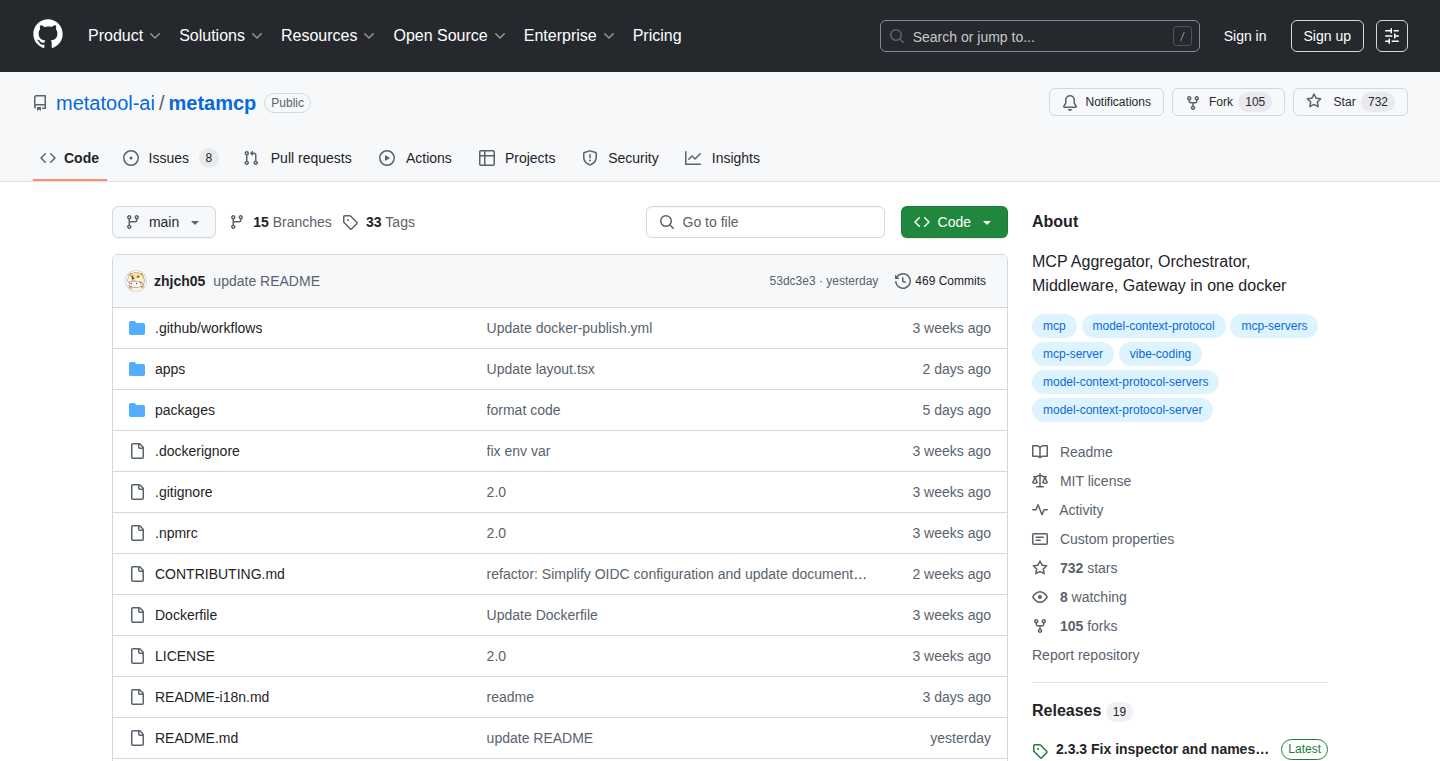Click the star icon beside 732 stars
1440x761 pixels.
pos(1040,568)
